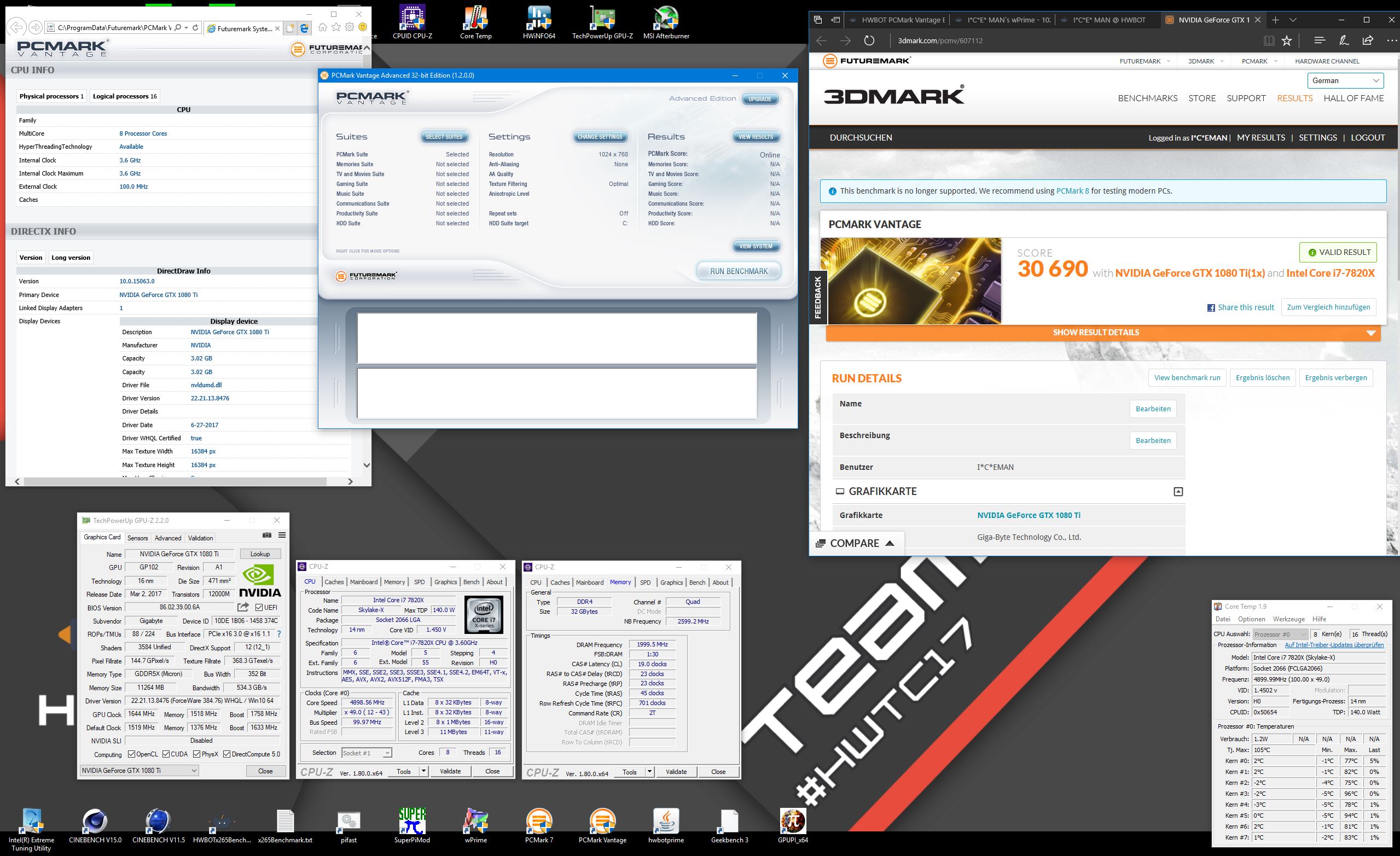Click 'Share this result' Facebook link
The height and width of the screenshot is (856, 1400).
coord(1240,307)
